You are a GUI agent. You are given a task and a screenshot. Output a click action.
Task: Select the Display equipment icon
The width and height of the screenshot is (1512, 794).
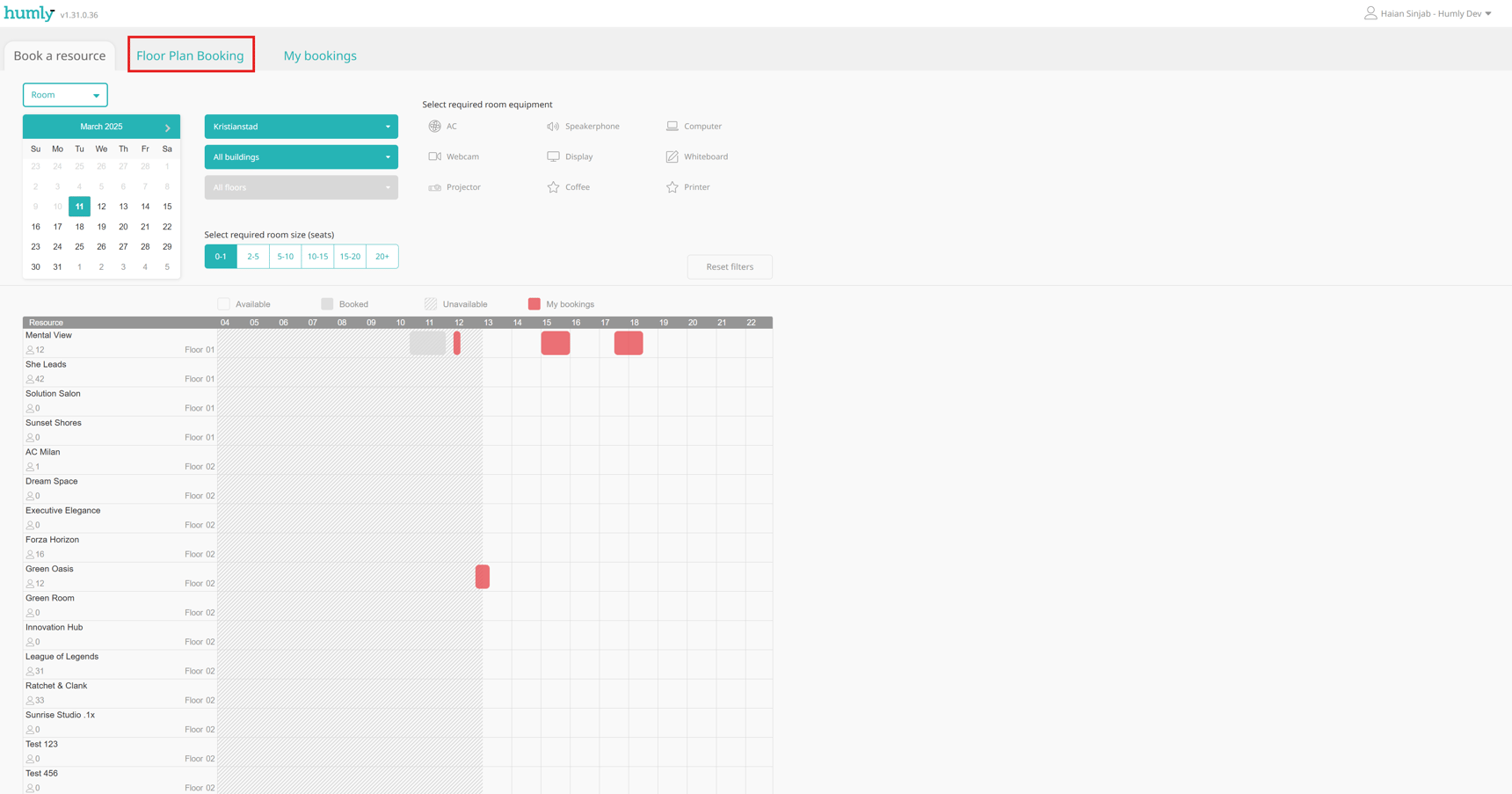pos(553,157)
